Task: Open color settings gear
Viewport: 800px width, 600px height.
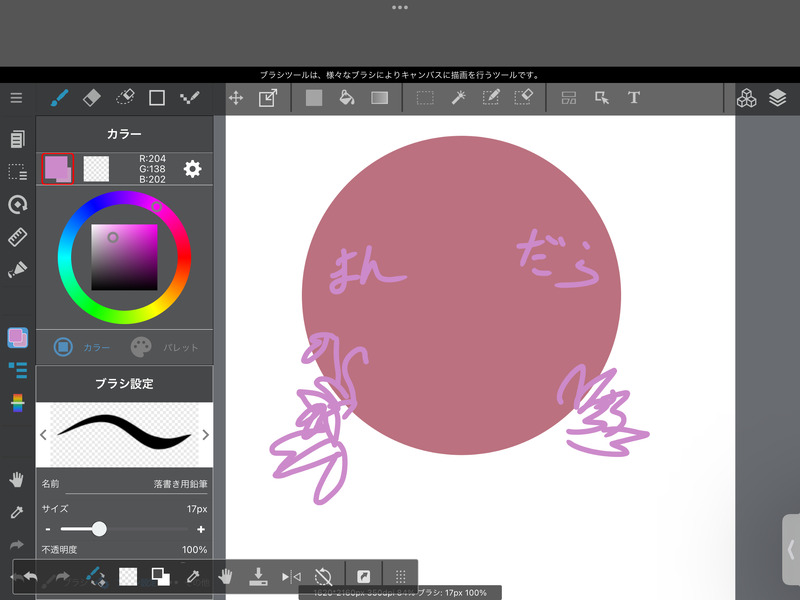Action: [x=192, y=169]
